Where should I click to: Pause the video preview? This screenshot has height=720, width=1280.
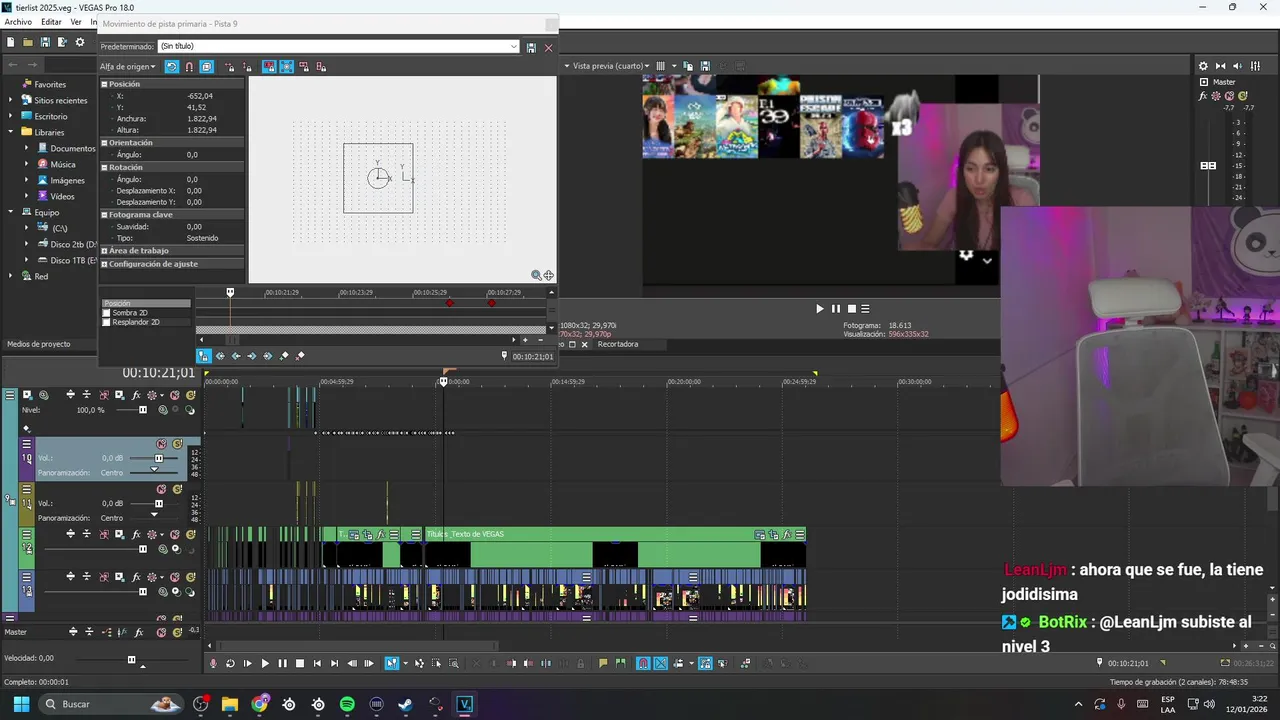836,309
